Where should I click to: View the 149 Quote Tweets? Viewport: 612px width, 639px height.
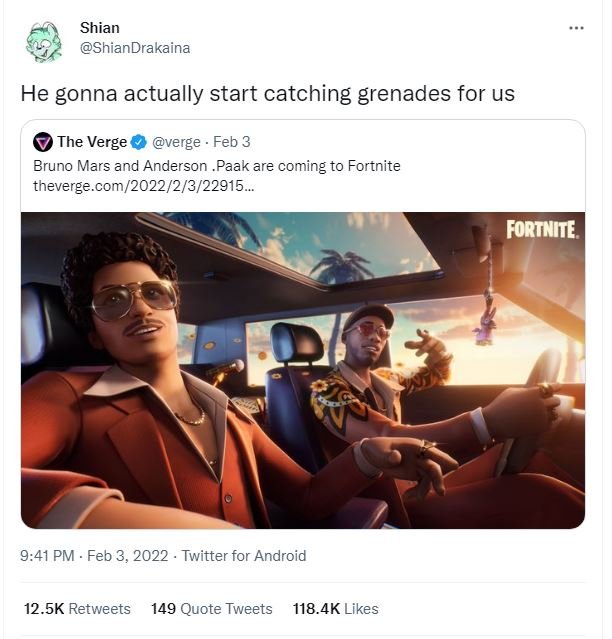(x=211, y=608)
